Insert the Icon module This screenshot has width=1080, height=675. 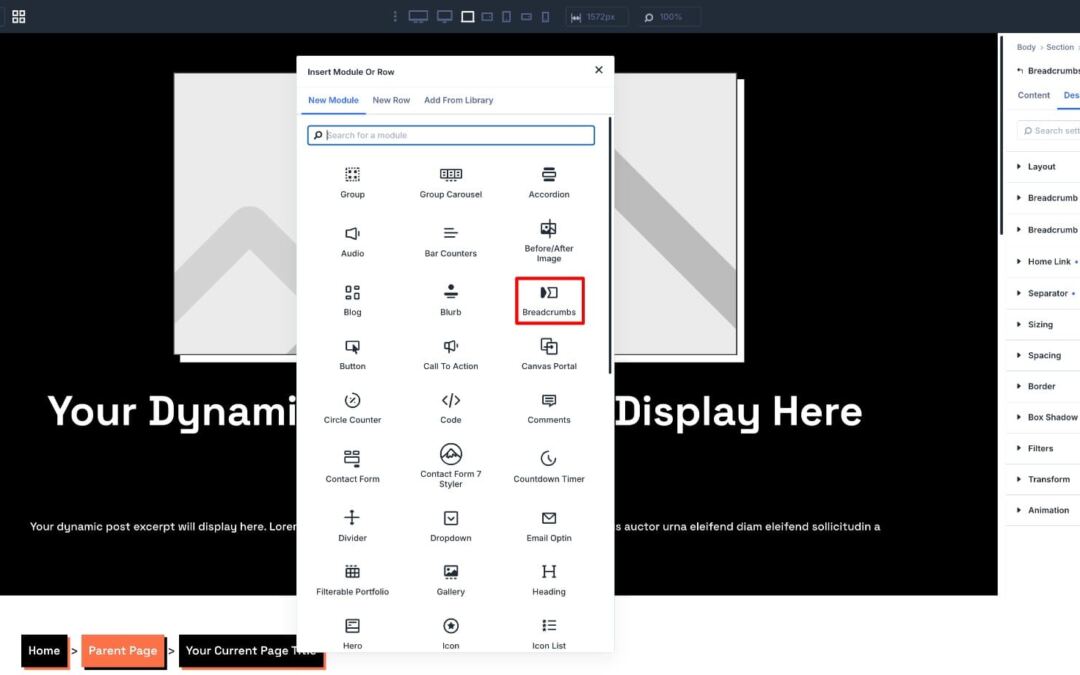[x=450, y=634]
